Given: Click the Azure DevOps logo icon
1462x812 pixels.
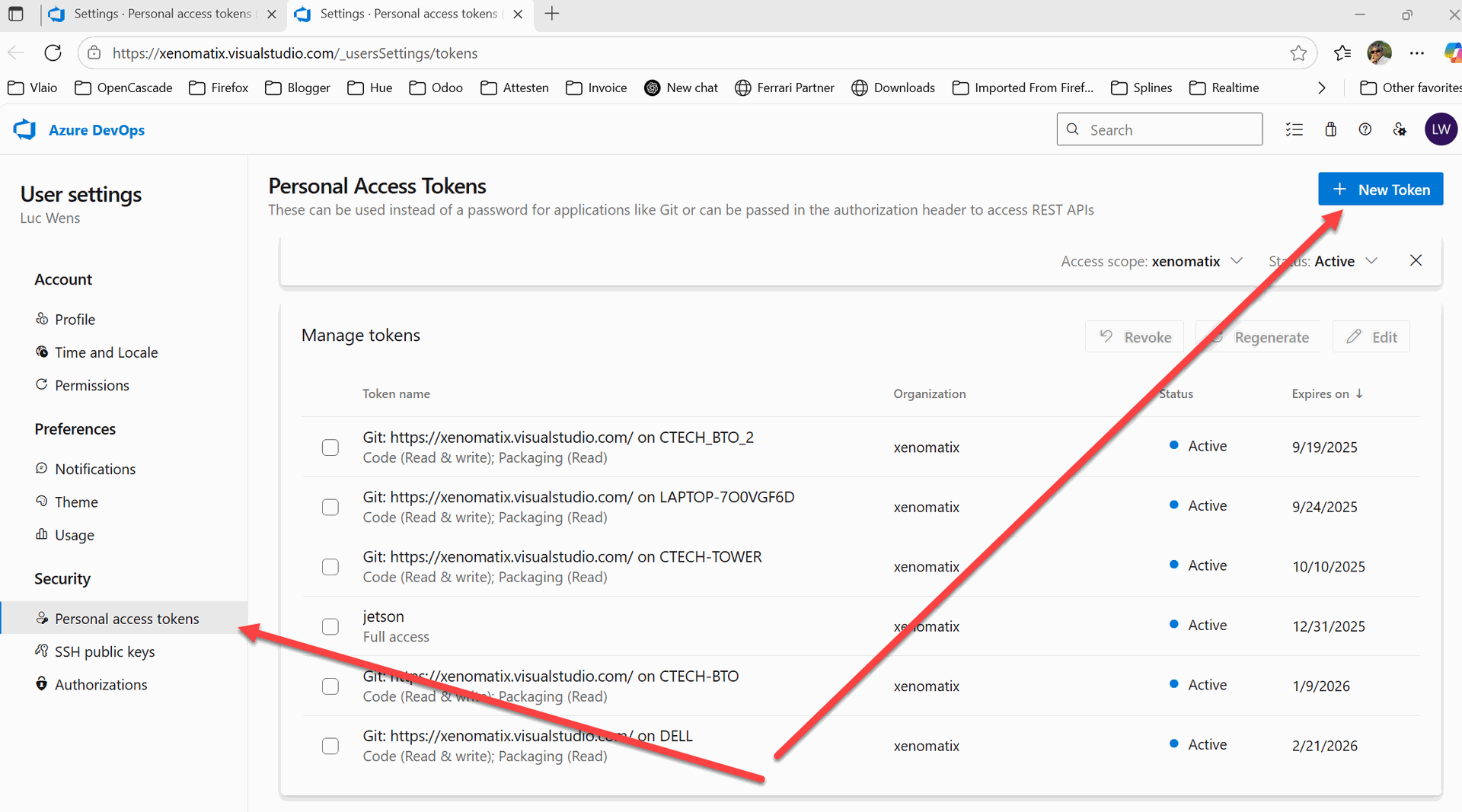Looking at the screenshot, I should [x=25, y=129].
